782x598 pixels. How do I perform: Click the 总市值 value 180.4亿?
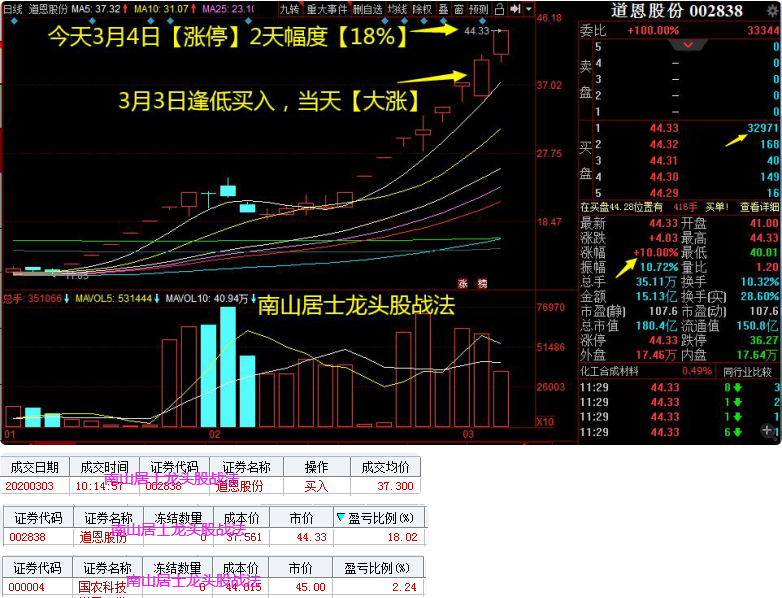point(656,326)
